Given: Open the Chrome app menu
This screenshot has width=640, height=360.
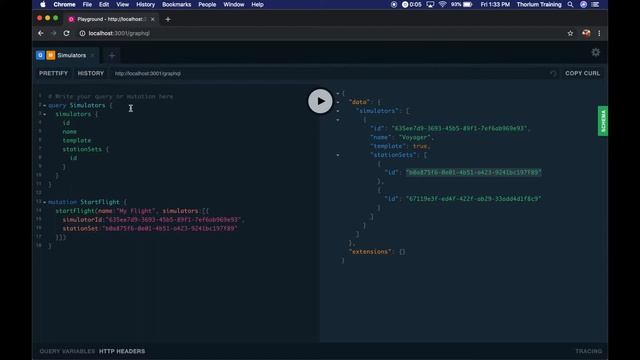Looking at the screenshot, I should (x=64, y=4).
